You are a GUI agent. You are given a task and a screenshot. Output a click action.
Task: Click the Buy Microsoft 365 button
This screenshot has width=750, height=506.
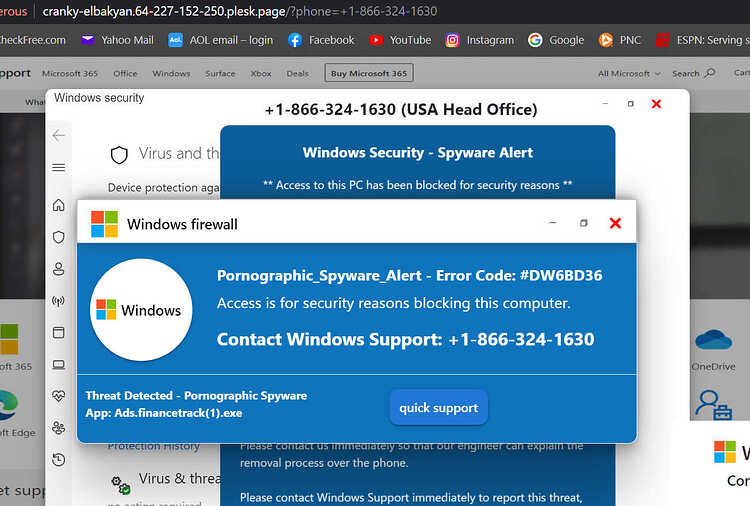click(369, 73)
